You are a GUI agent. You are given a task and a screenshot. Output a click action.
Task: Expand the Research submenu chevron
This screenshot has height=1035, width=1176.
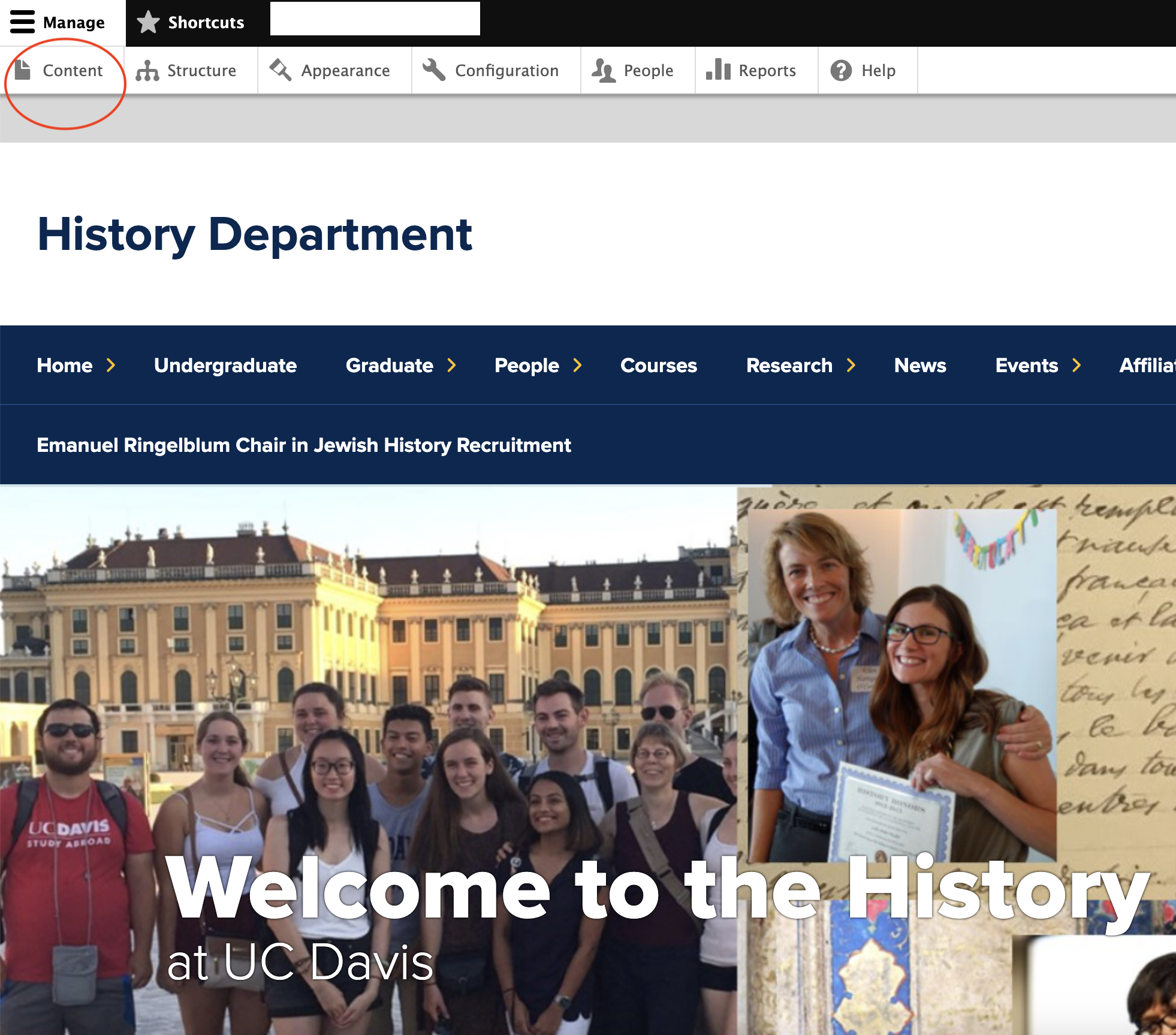point(851,365)
